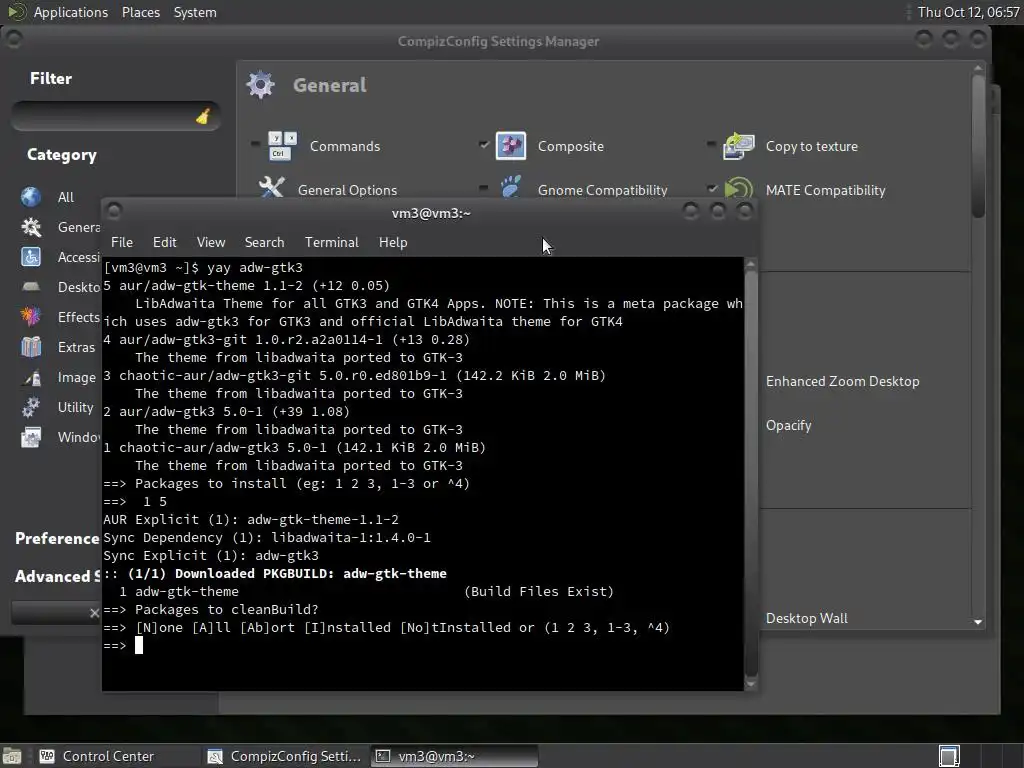This screenshot has height=768, width=1024.
Task: Open the General Options wrench icon
Action: (x=272, y=187)
